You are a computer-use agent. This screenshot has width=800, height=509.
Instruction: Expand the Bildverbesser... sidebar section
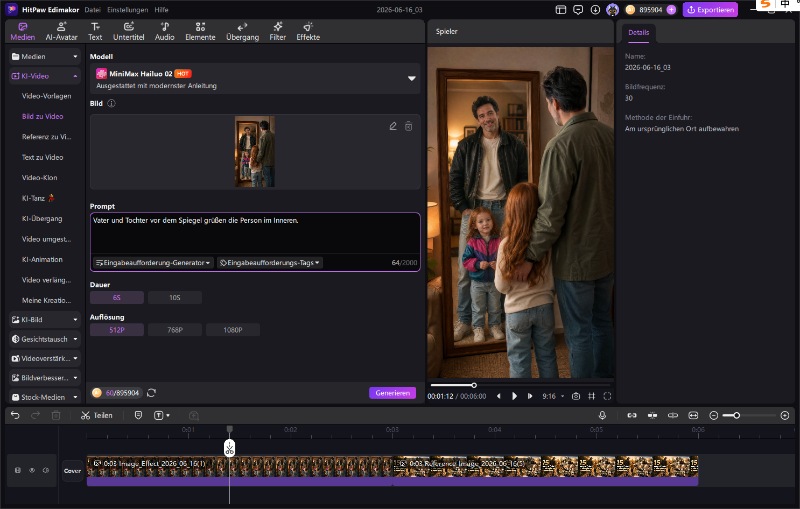click(45, 378)
